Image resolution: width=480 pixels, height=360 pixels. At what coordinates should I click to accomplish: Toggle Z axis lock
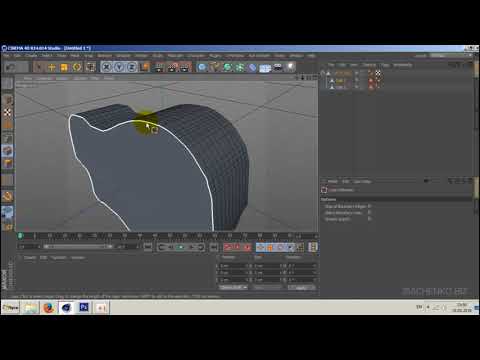point(132,67)
